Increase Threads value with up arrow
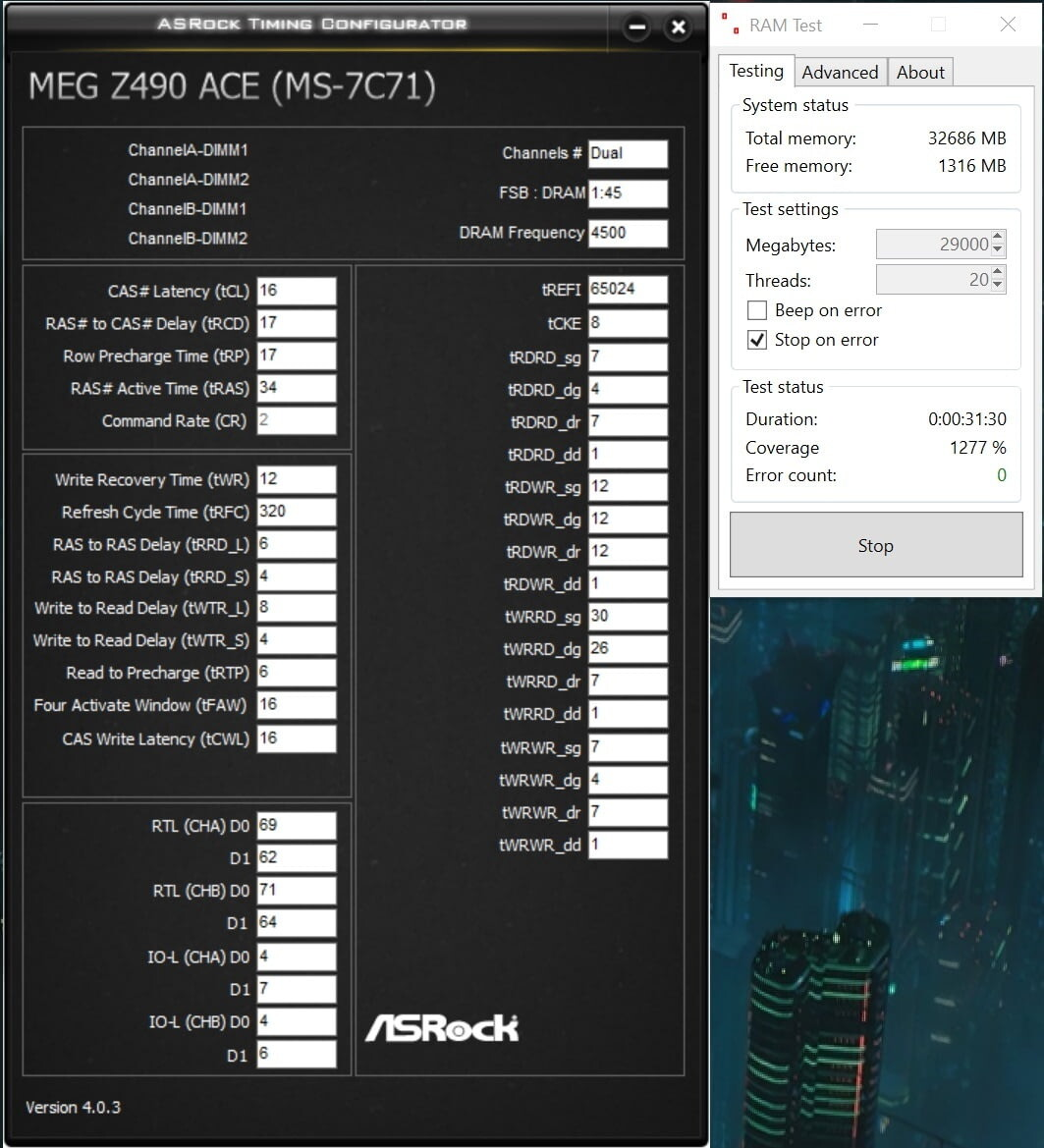 pos(998,272)
